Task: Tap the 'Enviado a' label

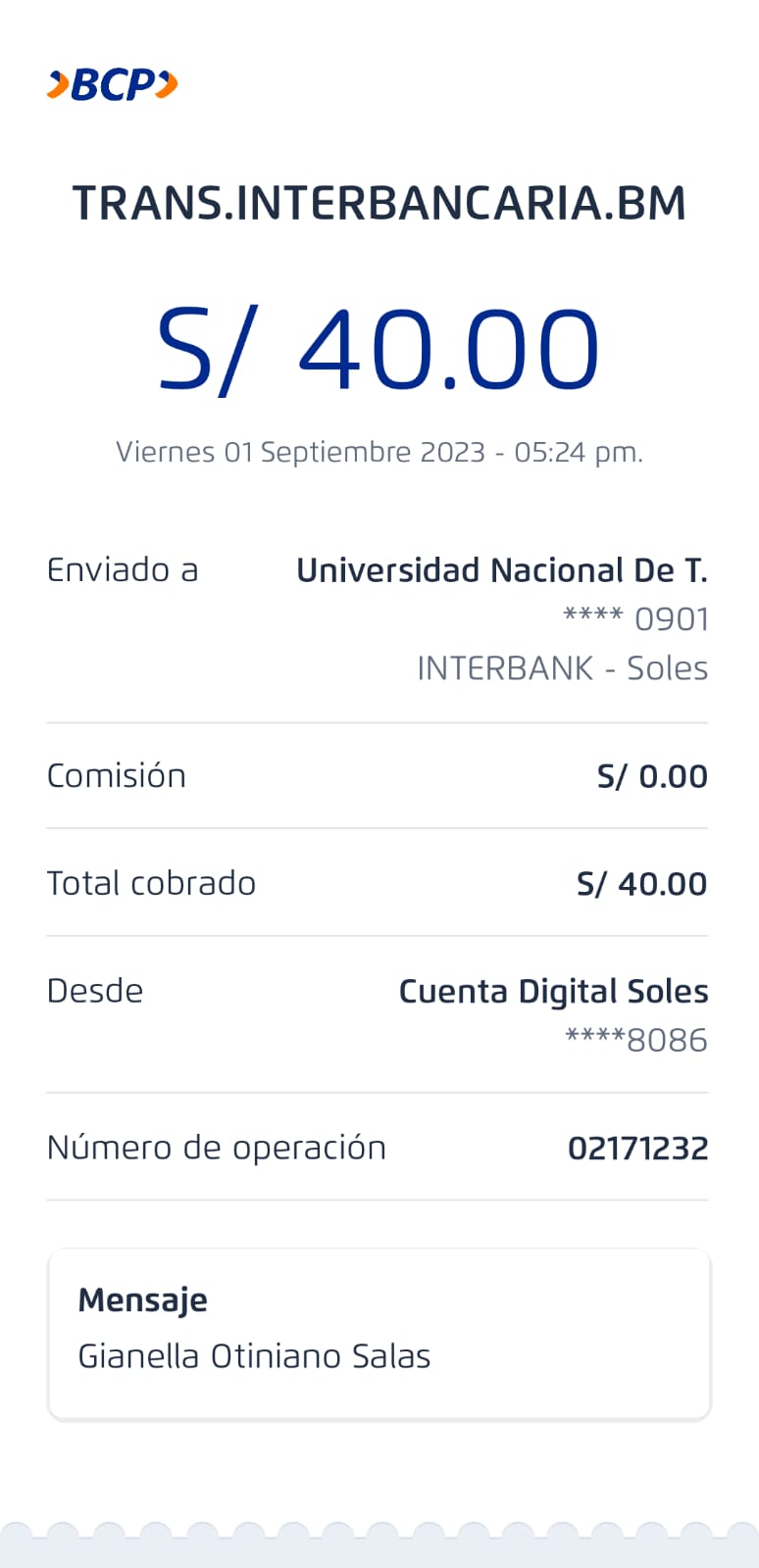Action: pos(123,570)
